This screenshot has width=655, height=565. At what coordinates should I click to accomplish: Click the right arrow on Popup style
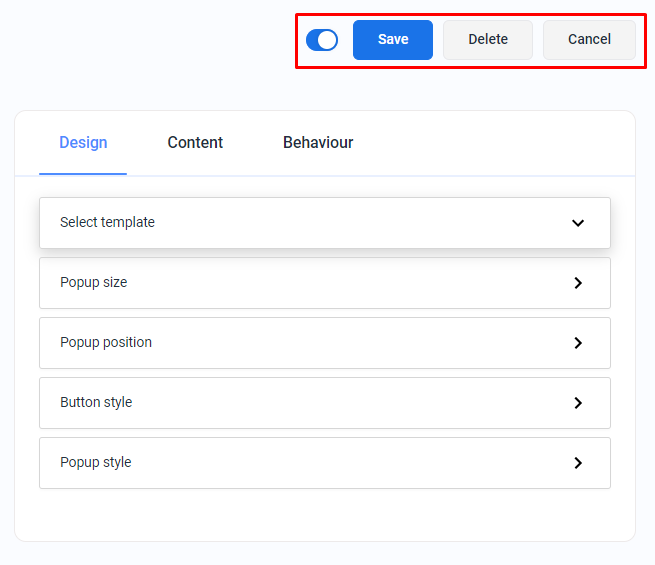point(578,463)
